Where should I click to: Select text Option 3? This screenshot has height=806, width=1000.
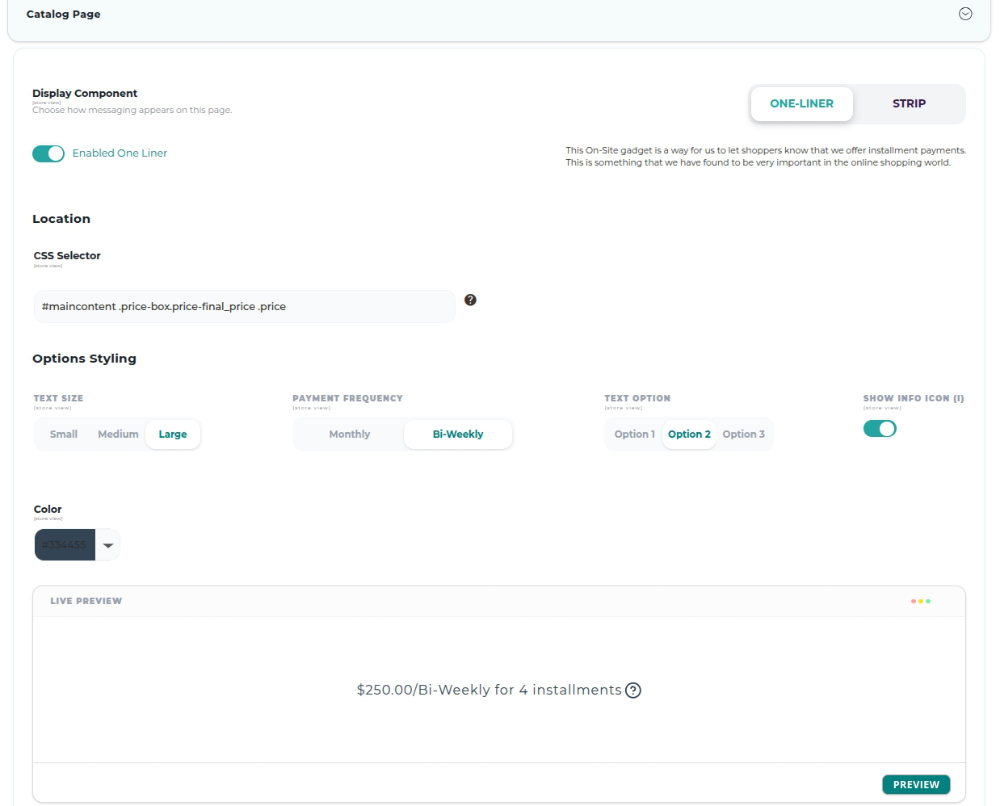[744, 434]
